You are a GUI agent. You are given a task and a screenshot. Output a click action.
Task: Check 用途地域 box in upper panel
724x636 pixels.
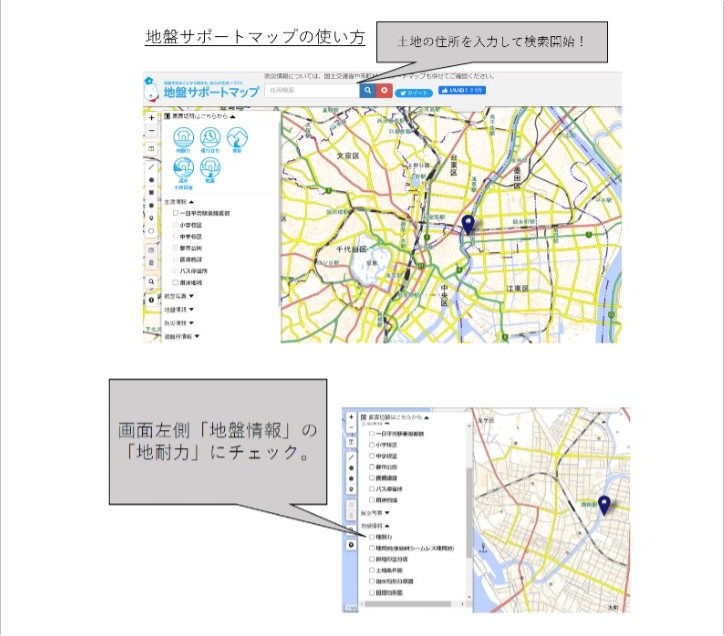point(175,282)
